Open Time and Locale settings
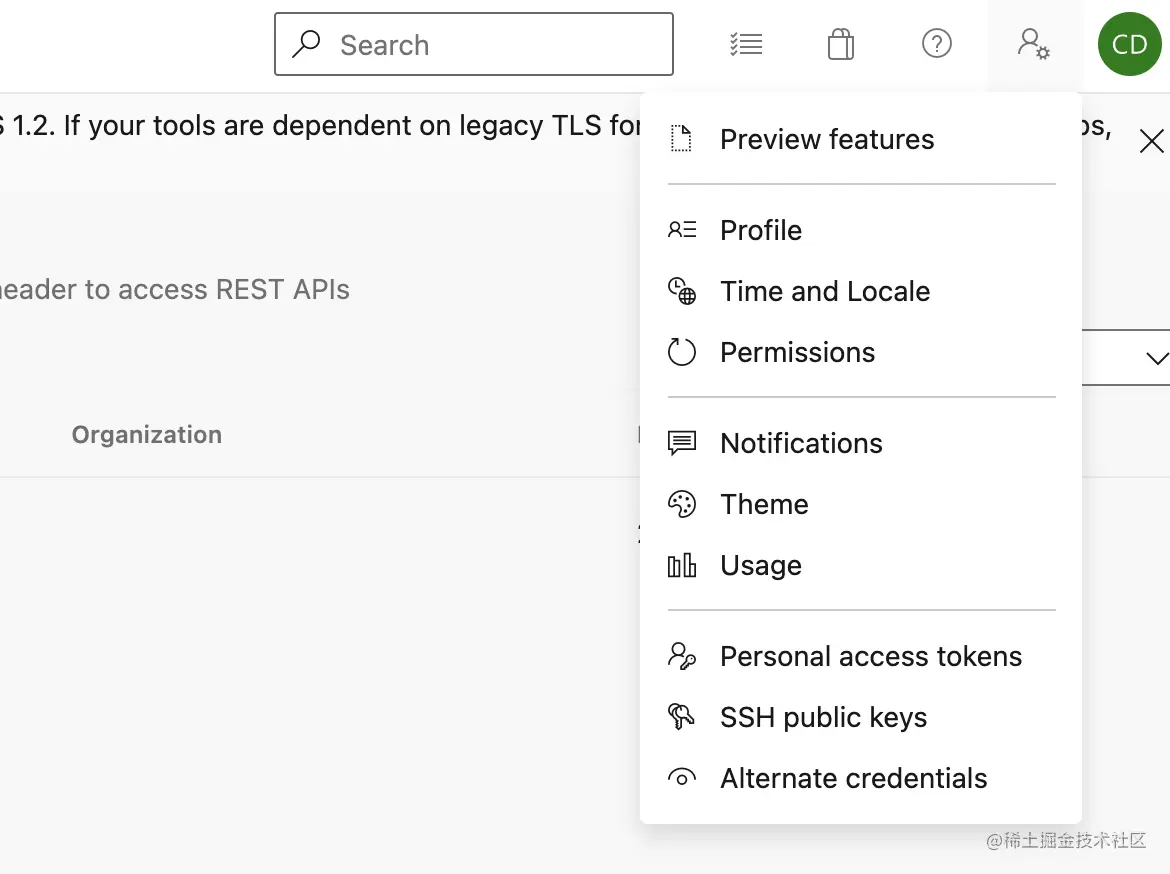The image size is (1170, 874). pos(825,291)
